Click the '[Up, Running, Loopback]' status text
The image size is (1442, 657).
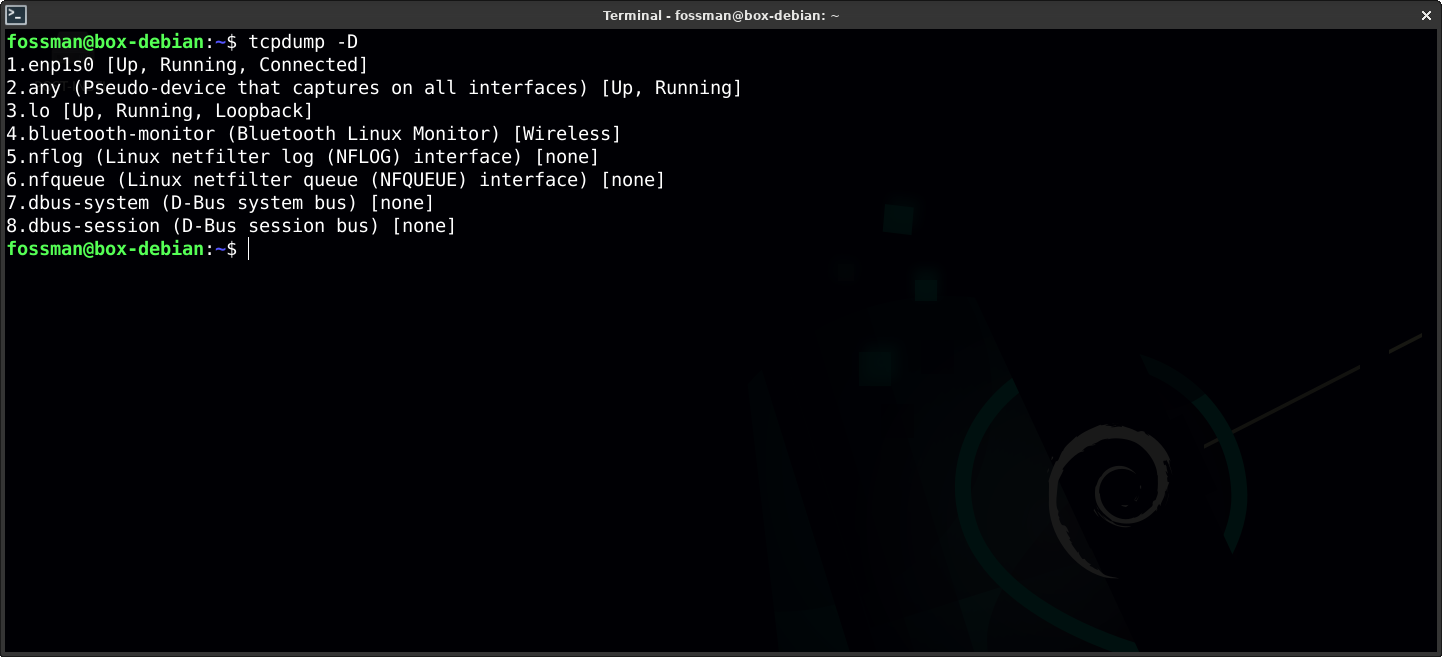(187, 111)
